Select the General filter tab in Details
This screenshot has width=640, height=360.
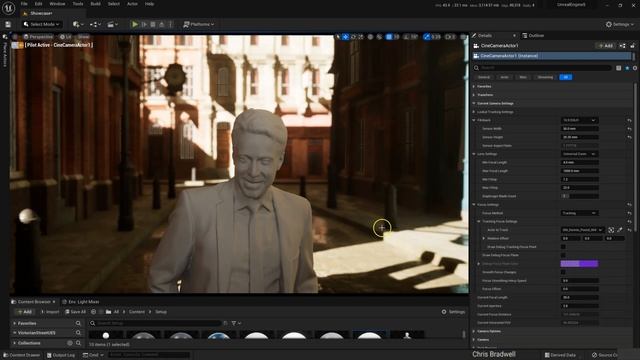[x=484, y=77]
